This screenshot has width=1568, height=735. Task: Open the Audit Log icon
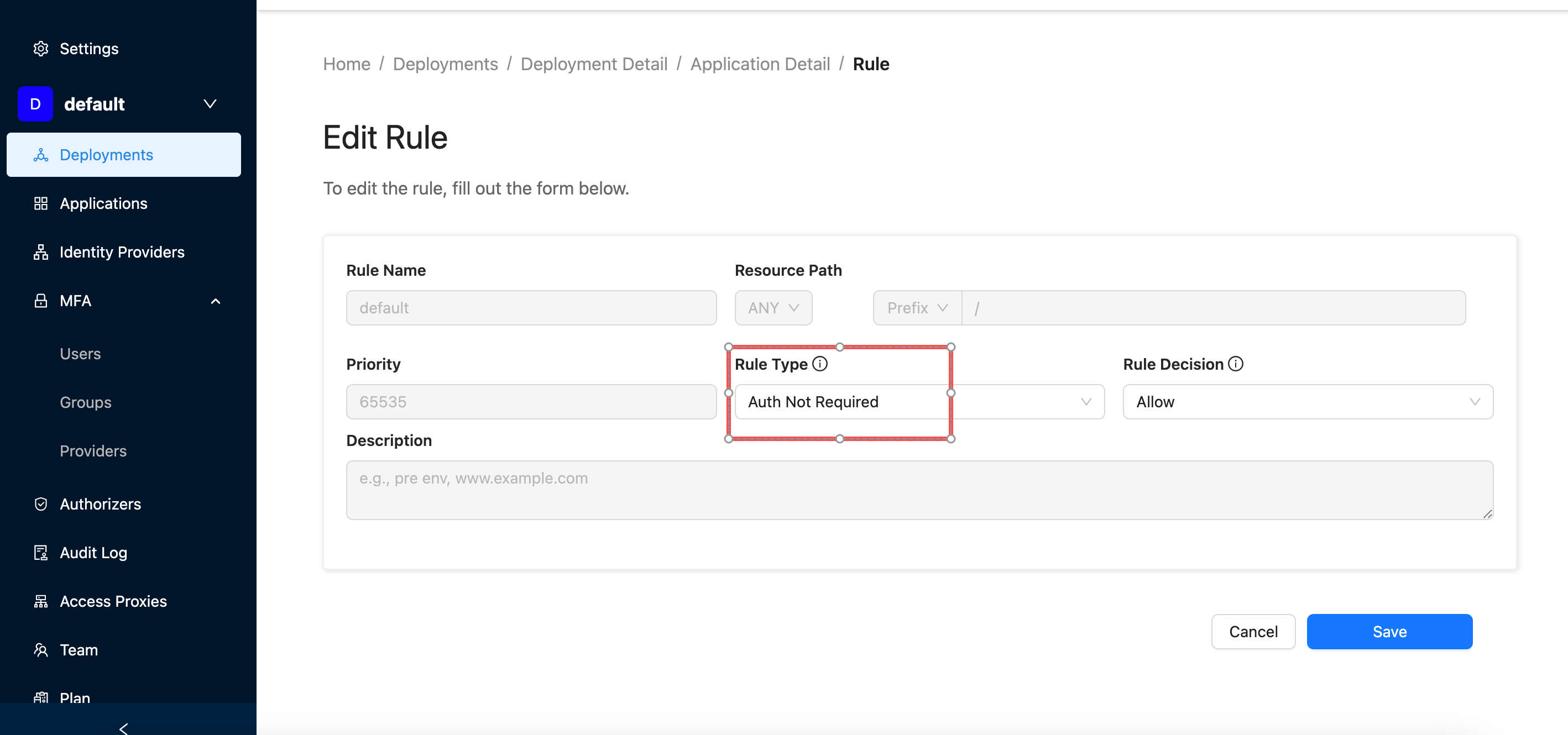point(41,553)
